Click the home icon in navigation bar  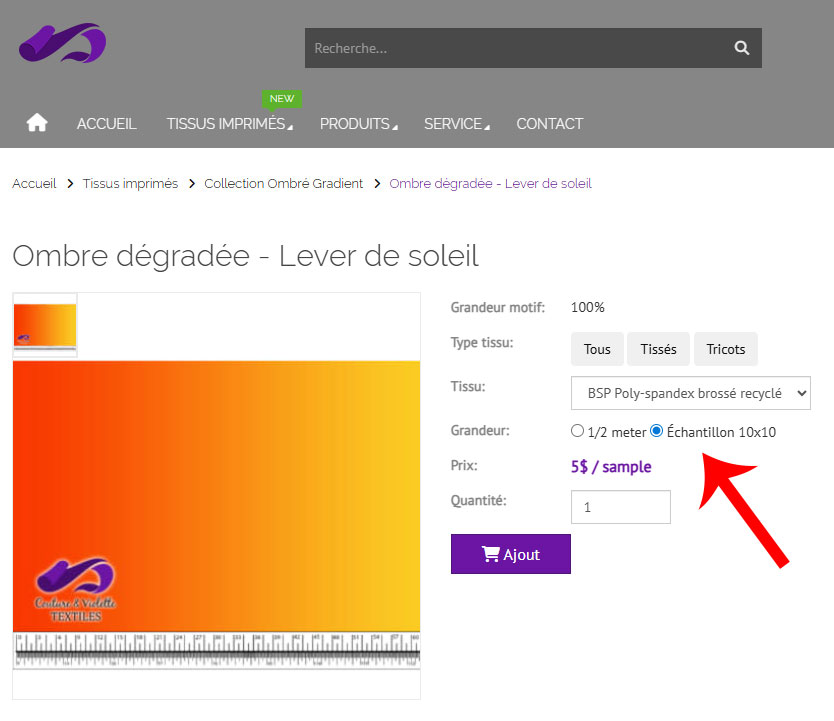[37, 123]
